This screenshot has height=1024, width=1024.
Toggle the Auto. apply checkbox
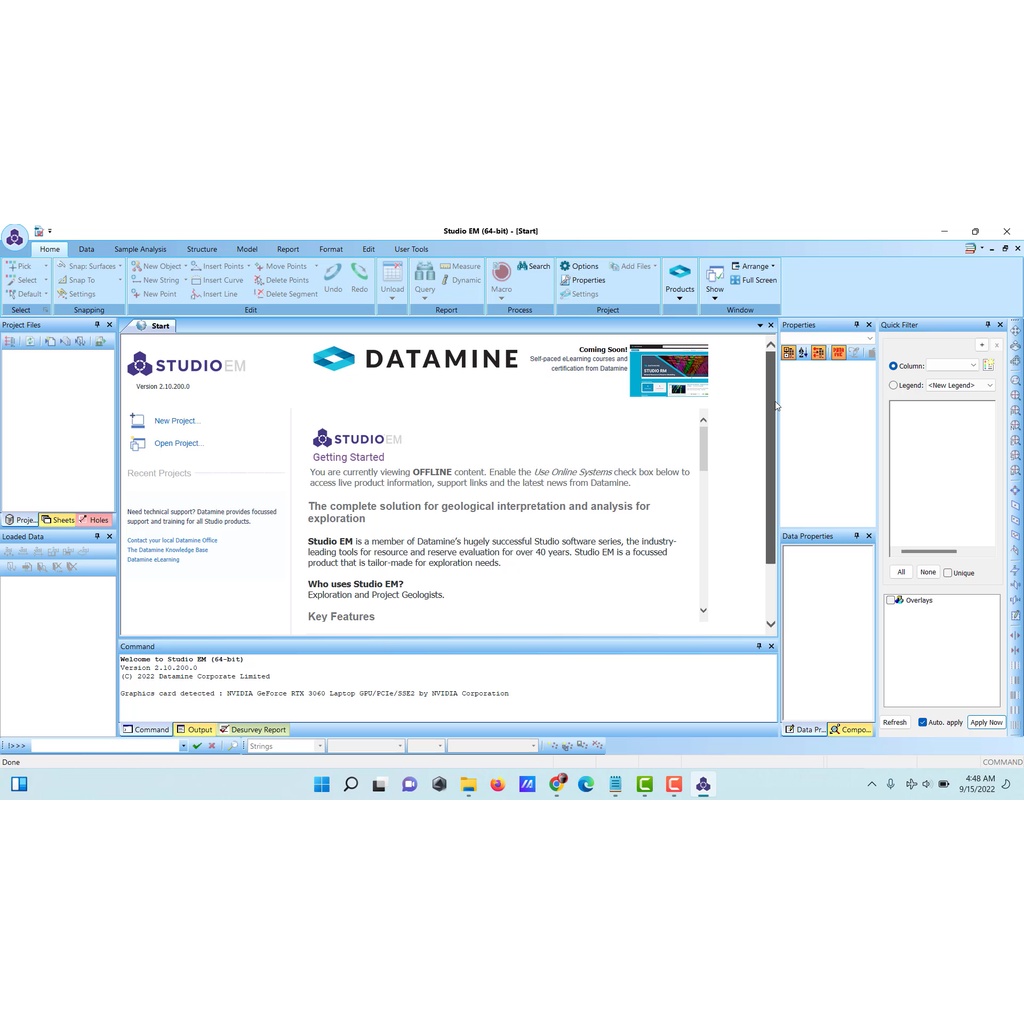(922, 722)
